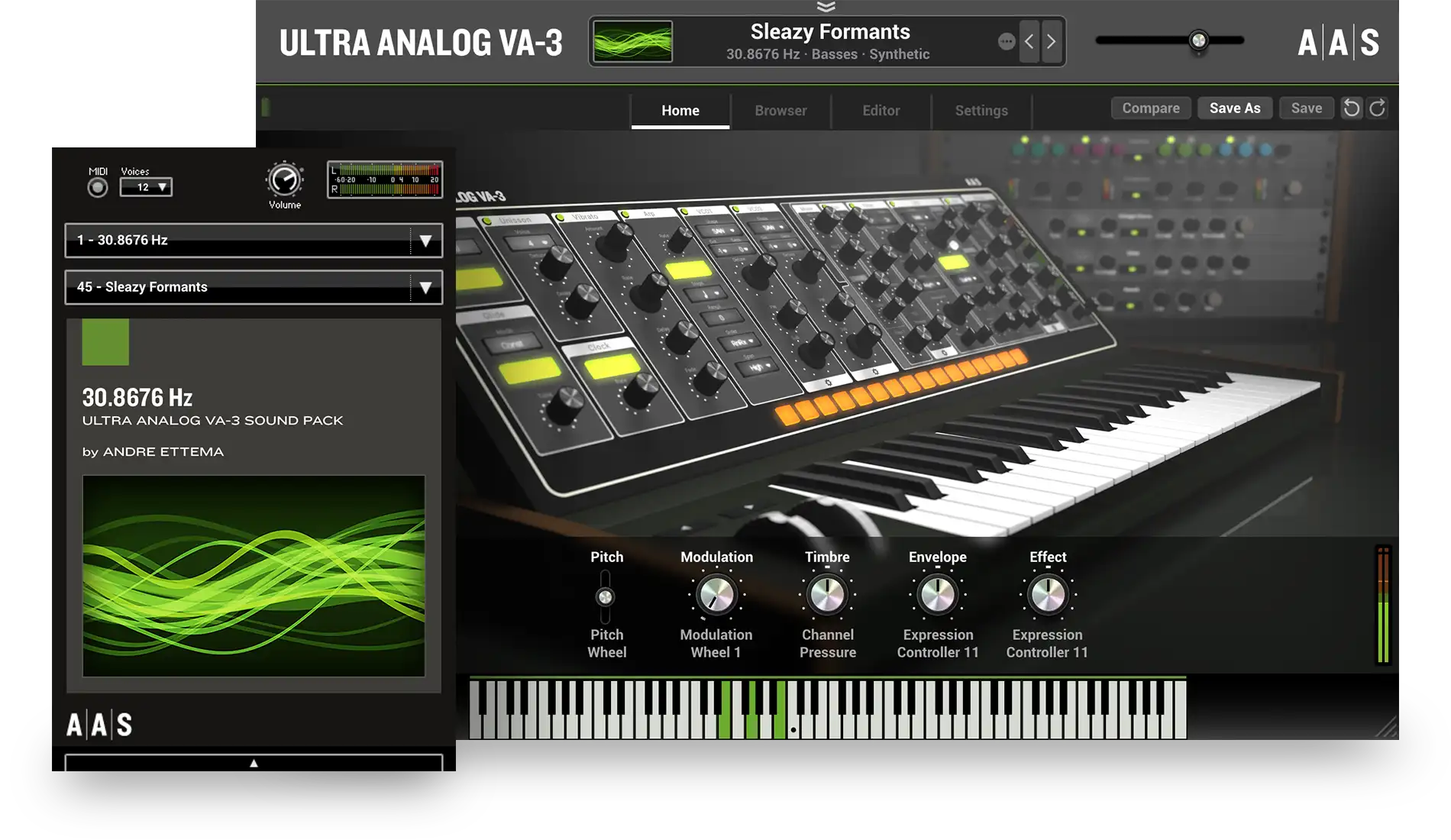Go to previous preset with left arrow
1451x840 pixels.
pos(1029,42)
